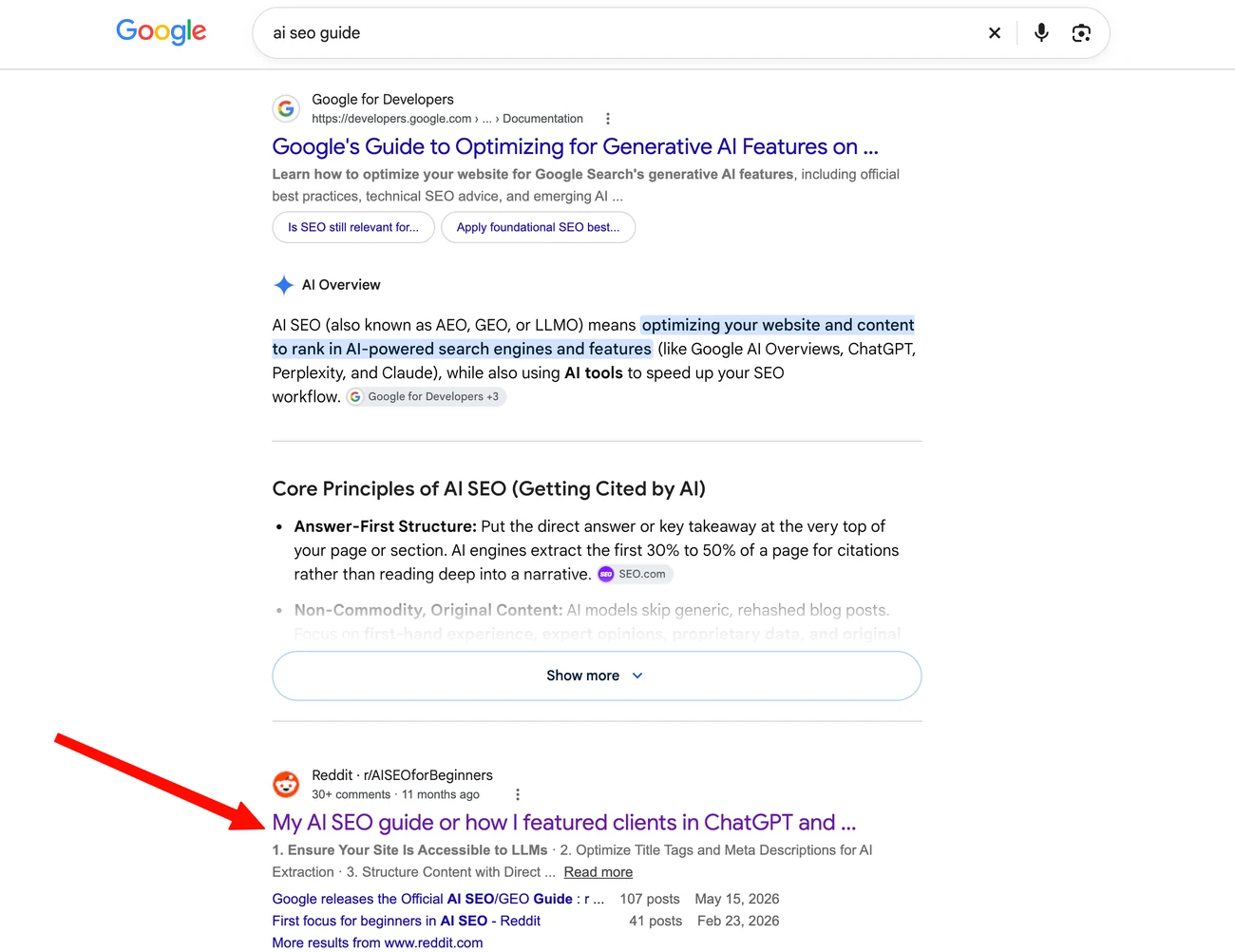The image size is (1235, 952).
Task: Clear the search box with the X icon
Action: pyautogui.click(x=995, y=33)
